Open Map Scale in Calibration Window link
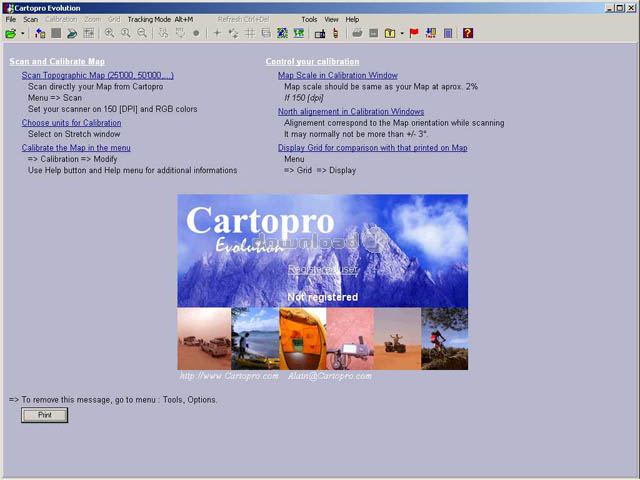 [338, 76]
